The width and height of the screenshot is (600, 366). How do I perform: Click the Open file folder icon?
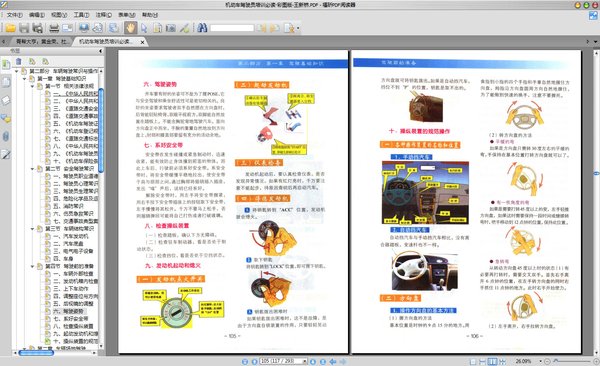click(x=10, y=28)
